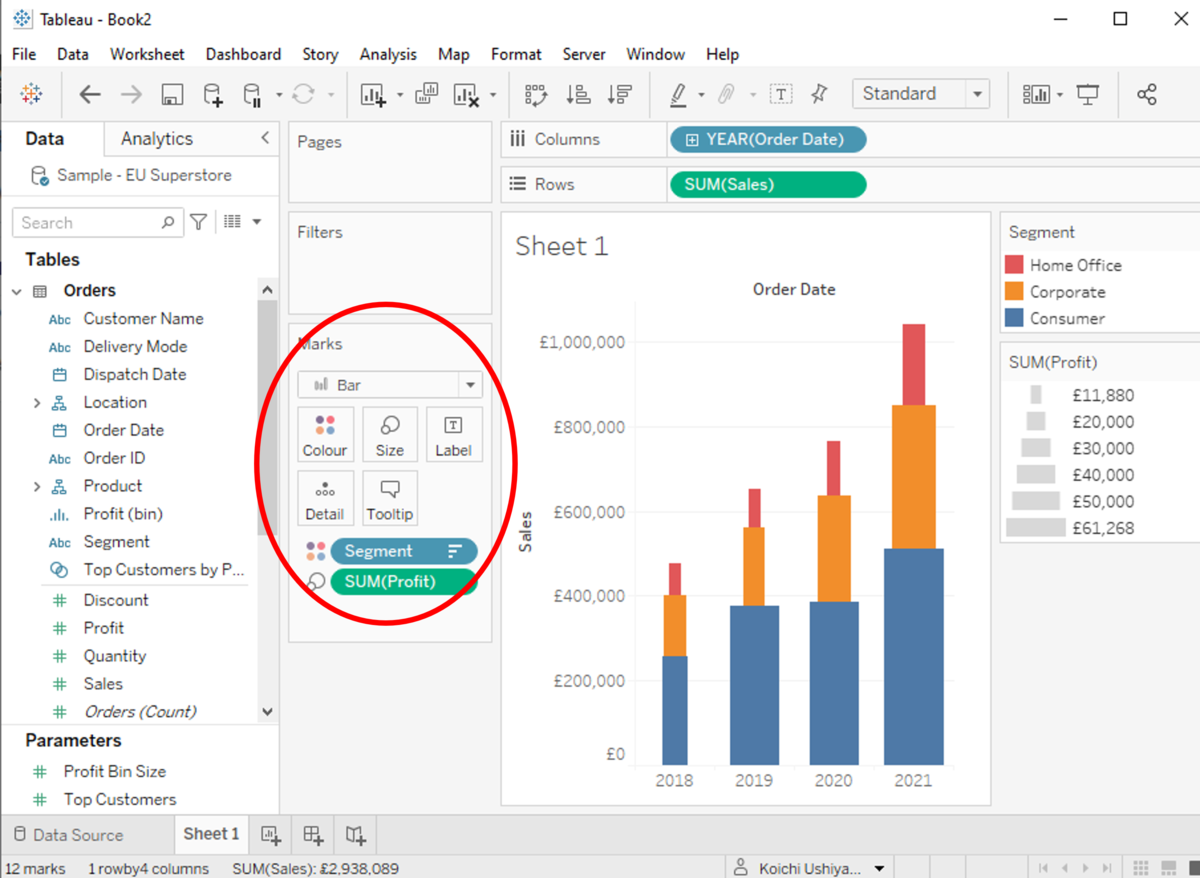Select Corporate orange legend swatch
Viewport: 1200px width, 878px height.
(1014, 292)
